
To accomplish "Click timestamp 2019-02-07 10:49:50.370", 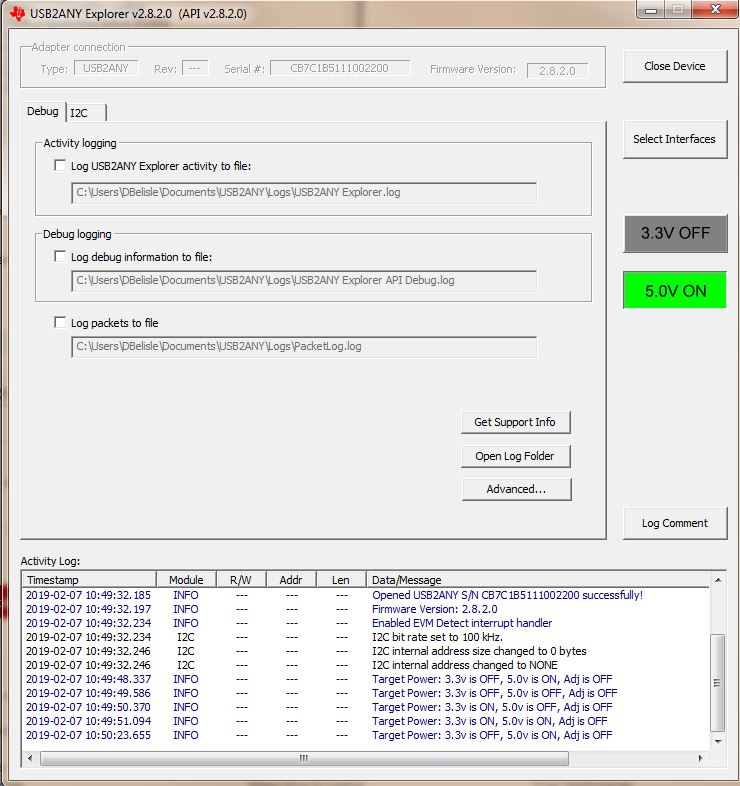I will pos(88,707).
